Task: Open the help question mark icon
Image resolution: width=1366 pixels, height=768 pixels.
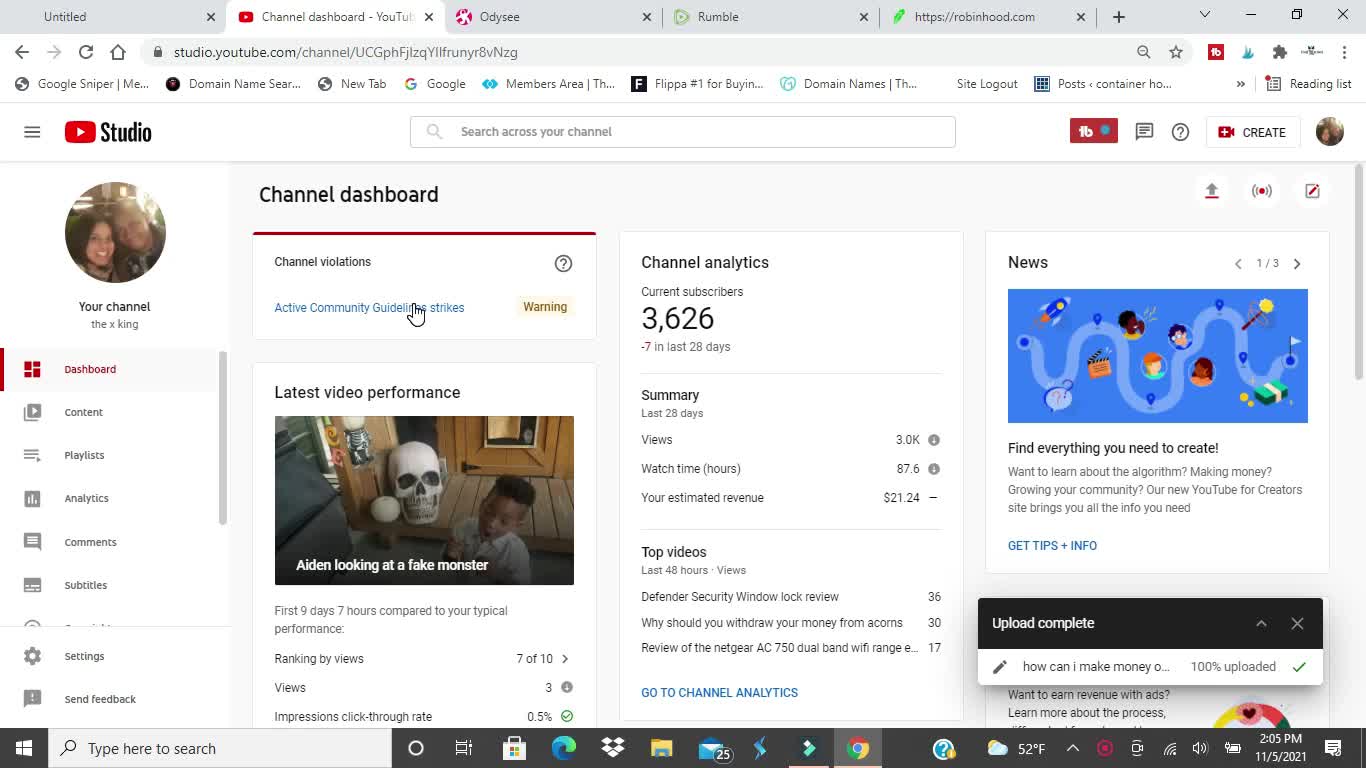Action: [x=1180, y=132]
